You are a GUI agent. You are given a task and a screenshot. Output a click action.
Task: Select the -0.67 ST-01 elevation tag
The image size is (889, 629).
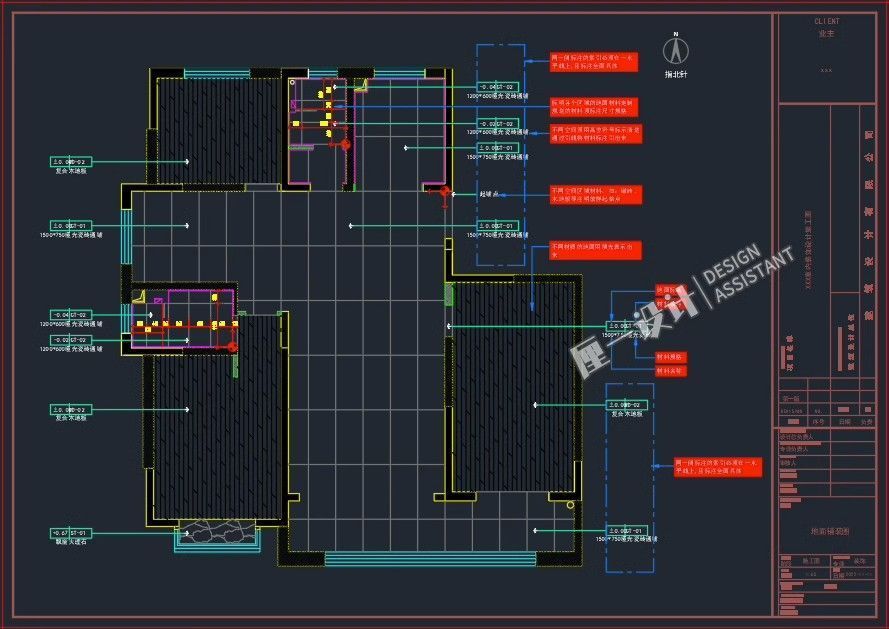click(x=71, y=533)
